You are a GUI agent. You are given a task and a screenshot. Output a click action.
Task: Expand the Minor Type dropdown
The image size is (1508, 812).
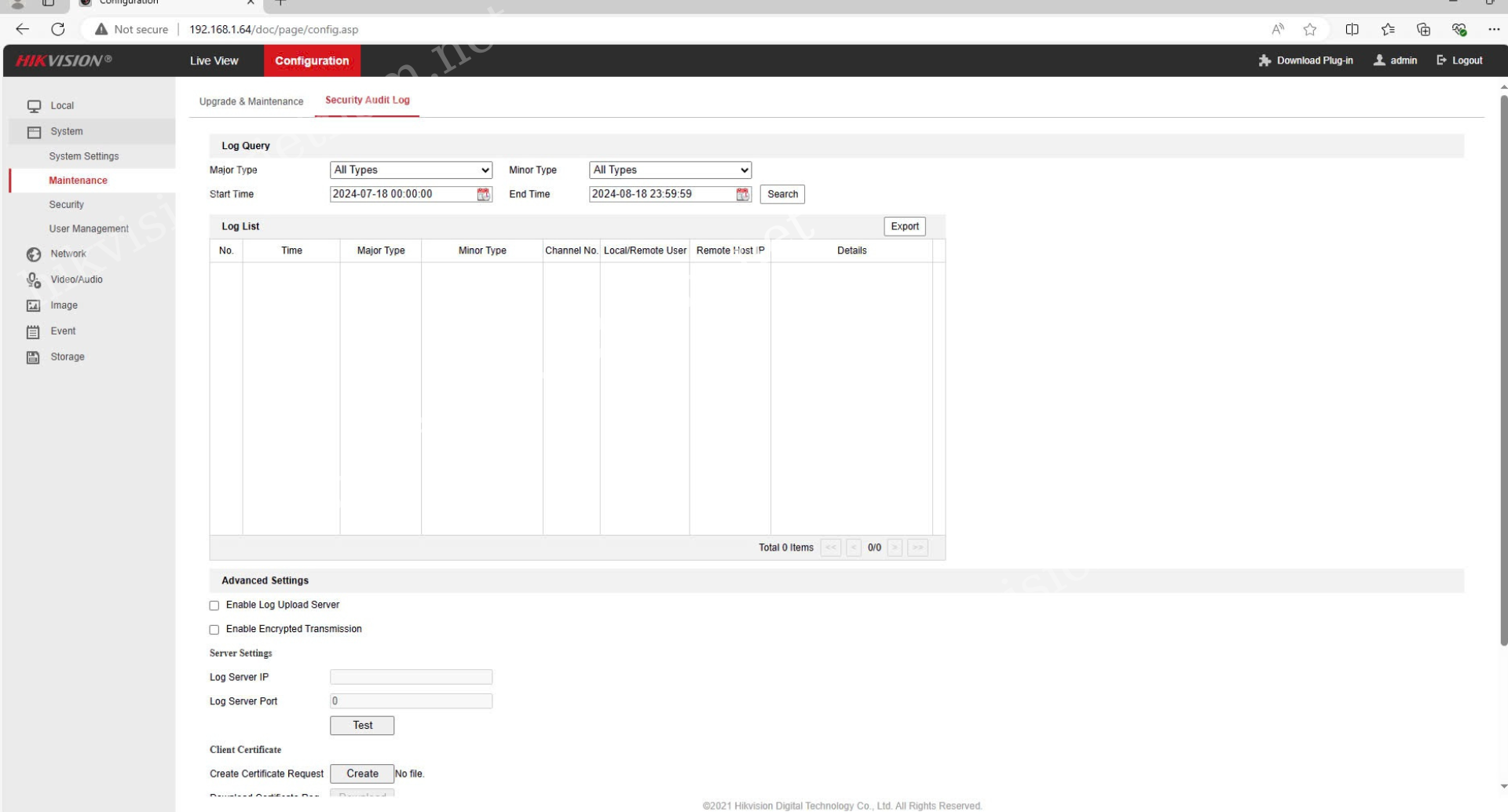coord(670,170)
